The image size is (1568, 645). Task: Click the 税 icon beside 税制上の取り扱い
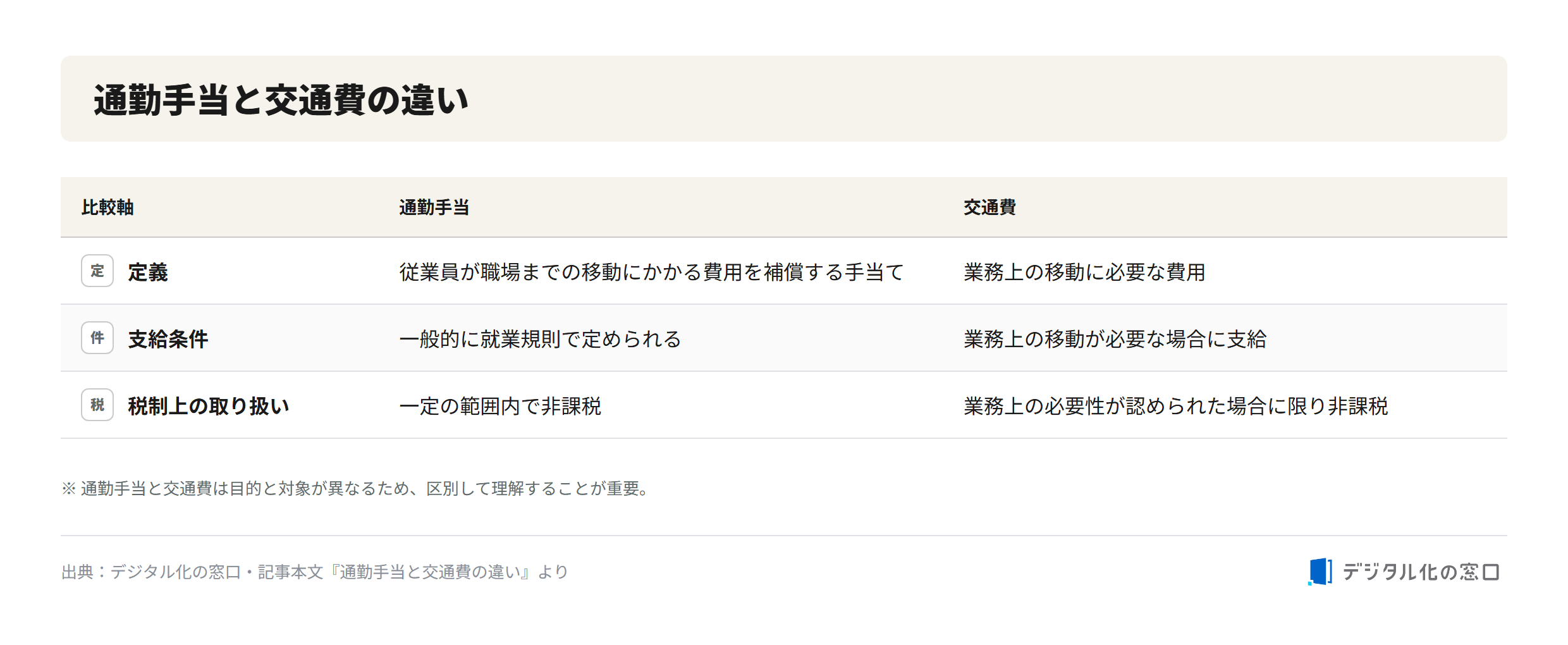[97, 405]
